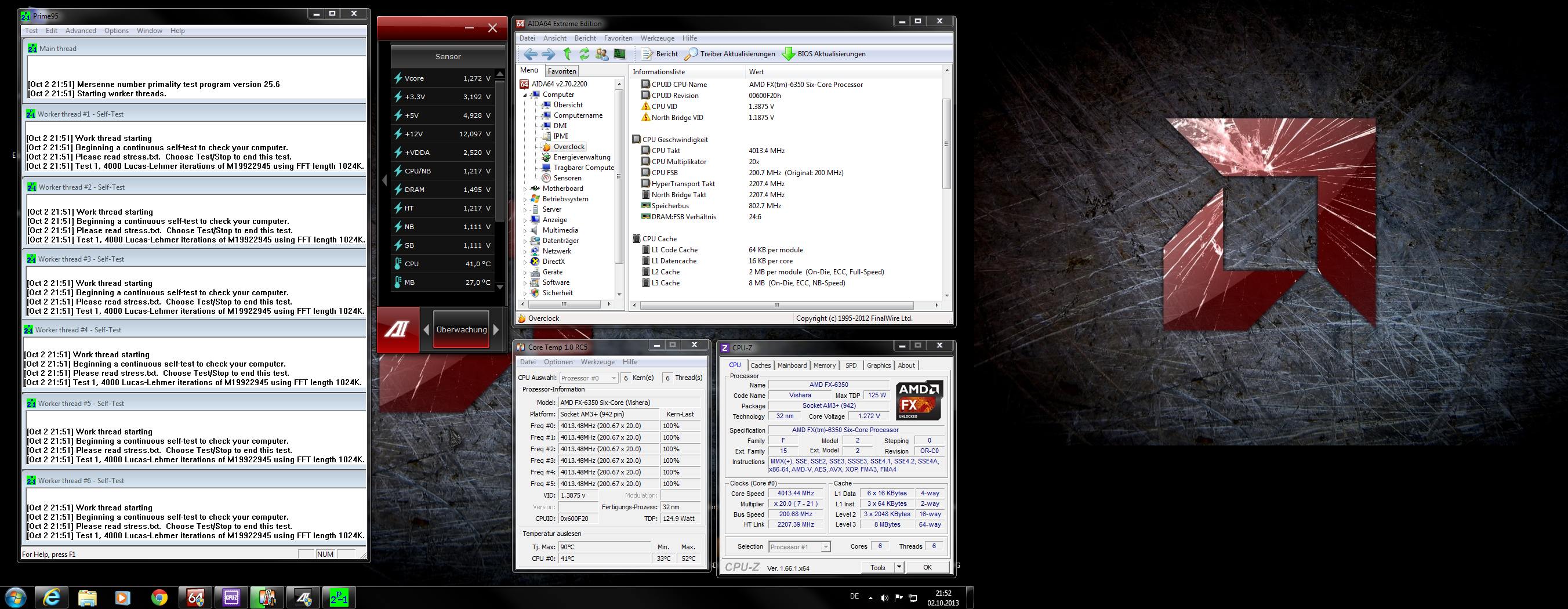Launch Google Chrome from the taskbar

pyautogui.click(x=159, y=597)
